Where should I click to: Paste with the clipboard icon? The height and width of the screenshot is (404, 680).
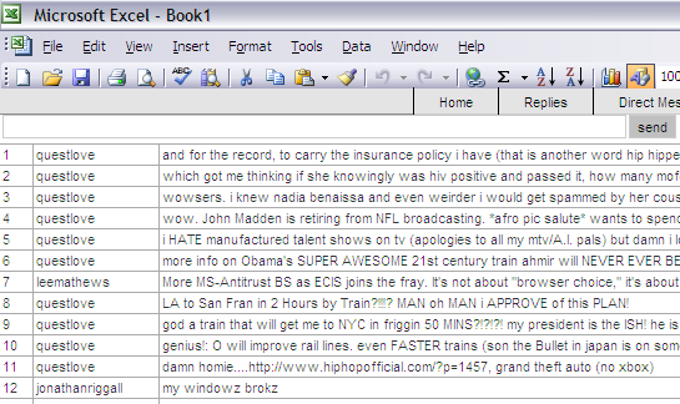(x=304, y=78)
